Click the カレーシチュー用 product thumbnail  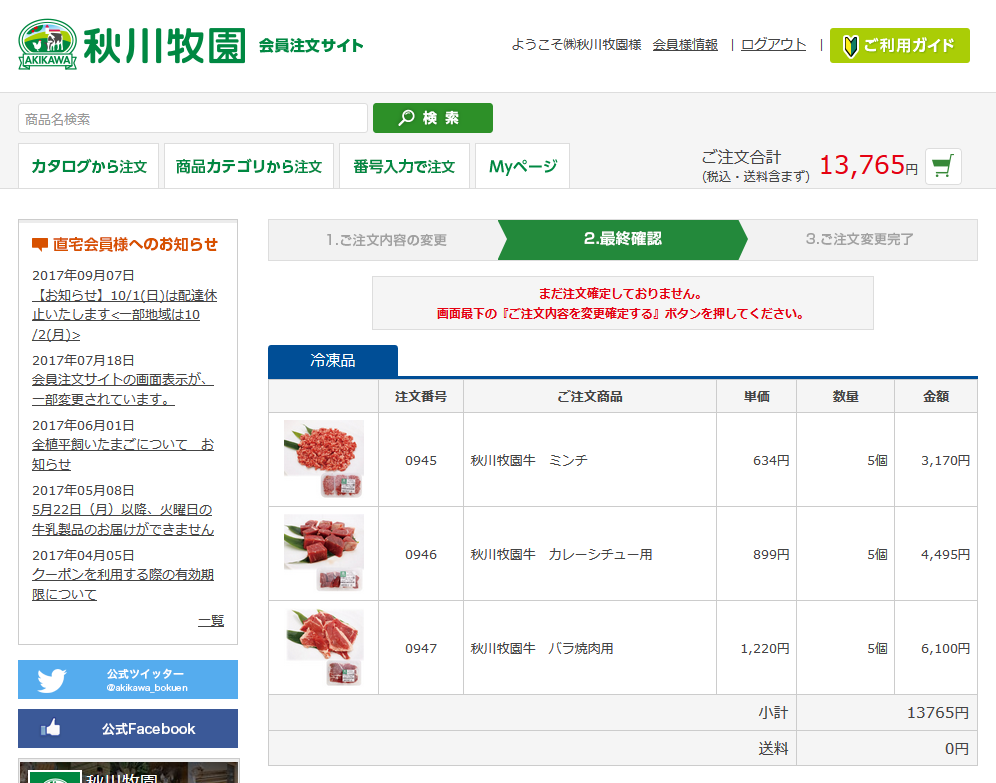point(324,552)
